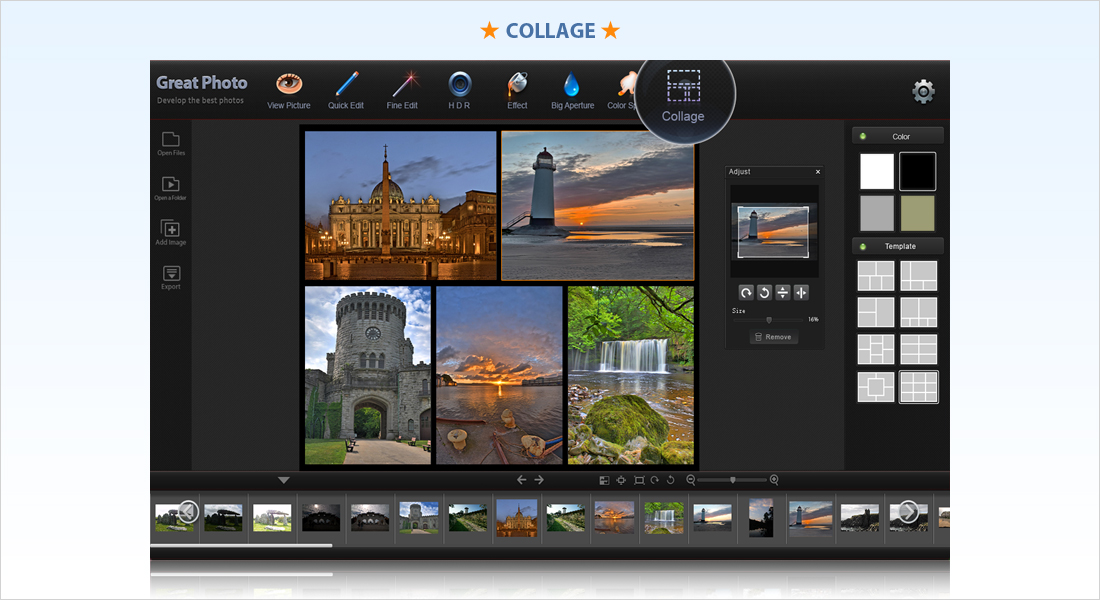The width and height of the screenshot is (1100, 600).
Task: Open settings with the gear icon
Action: click(x=923, y=91)
